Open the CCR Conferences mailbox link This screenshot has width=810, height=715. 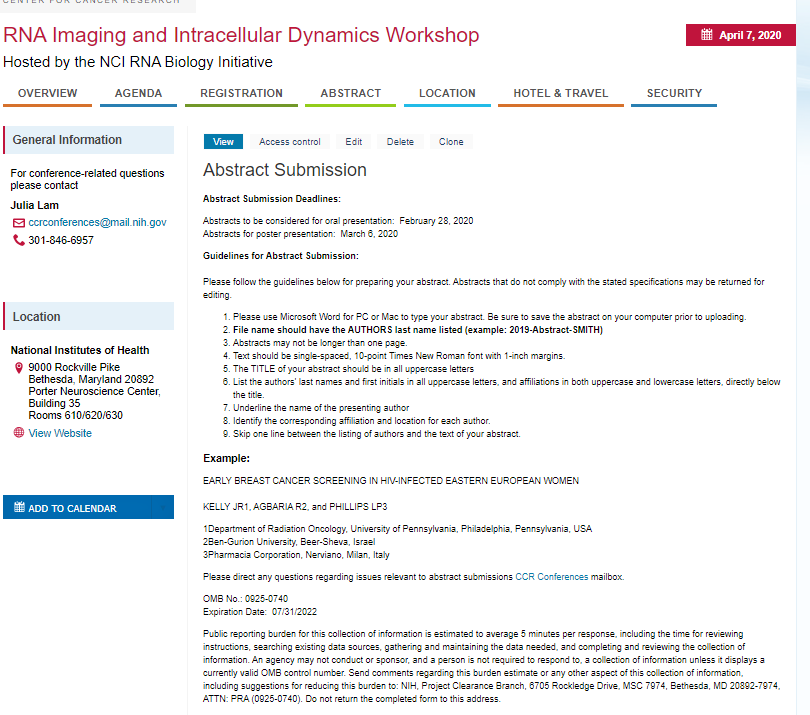(x=552, y=577)
